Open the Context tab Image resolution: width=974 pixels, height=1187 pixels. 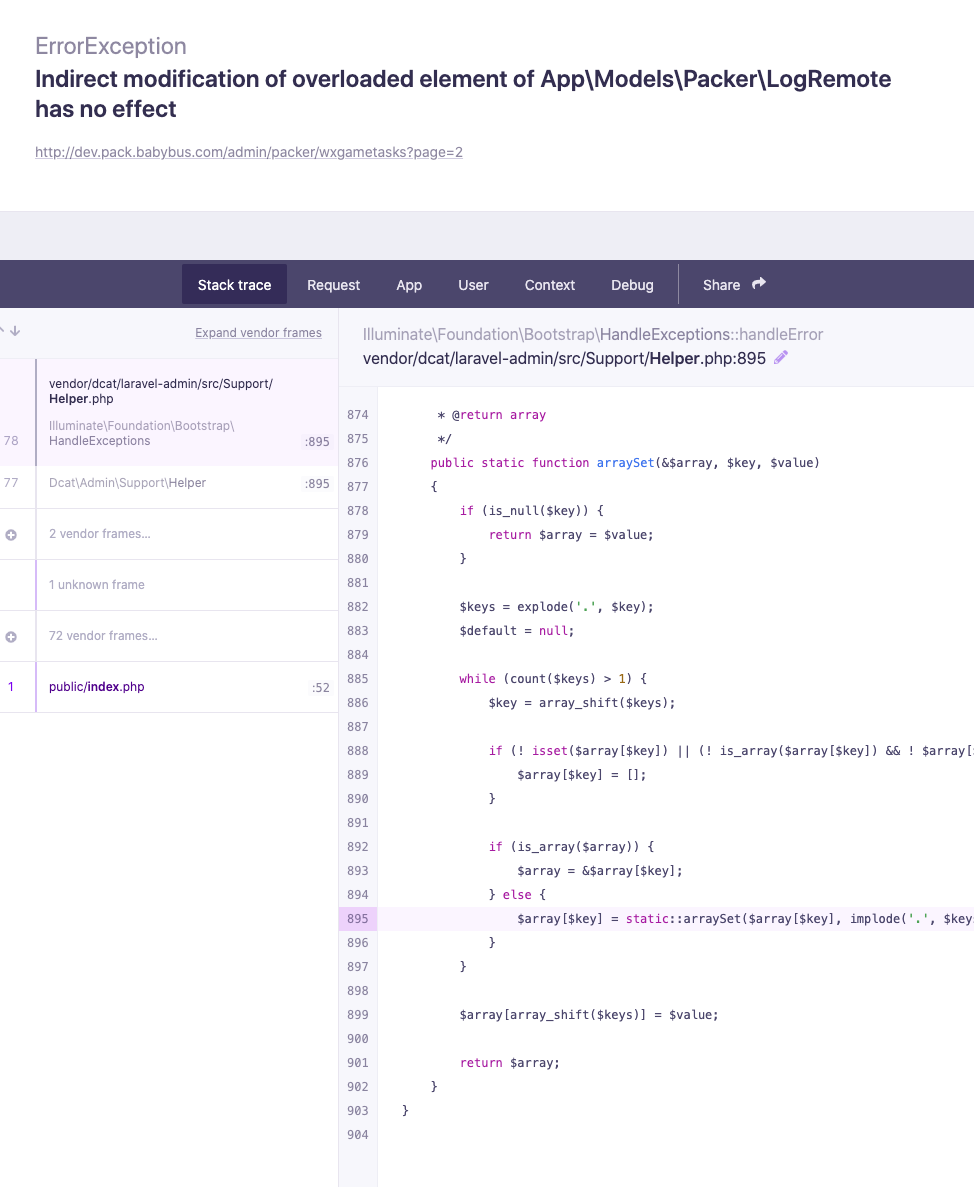pos(549,285)
